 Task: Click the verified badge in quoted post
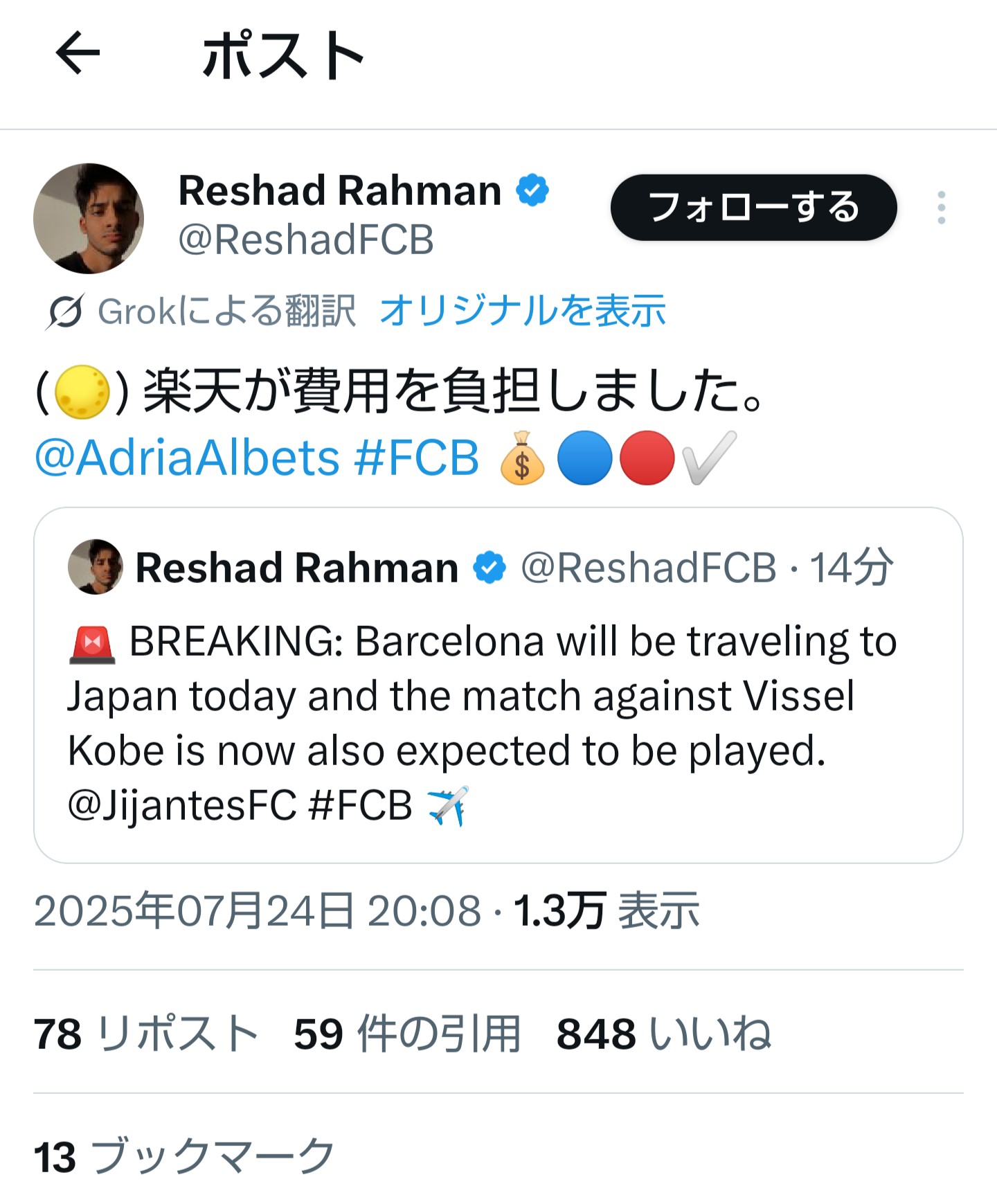pyautogui.click(x=489, y=568)
